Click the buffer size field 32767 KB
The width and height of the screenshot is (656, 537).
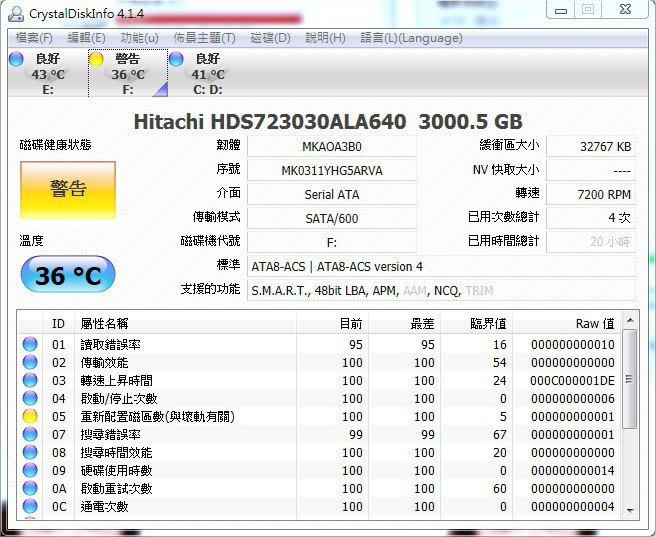pos(591,146)
